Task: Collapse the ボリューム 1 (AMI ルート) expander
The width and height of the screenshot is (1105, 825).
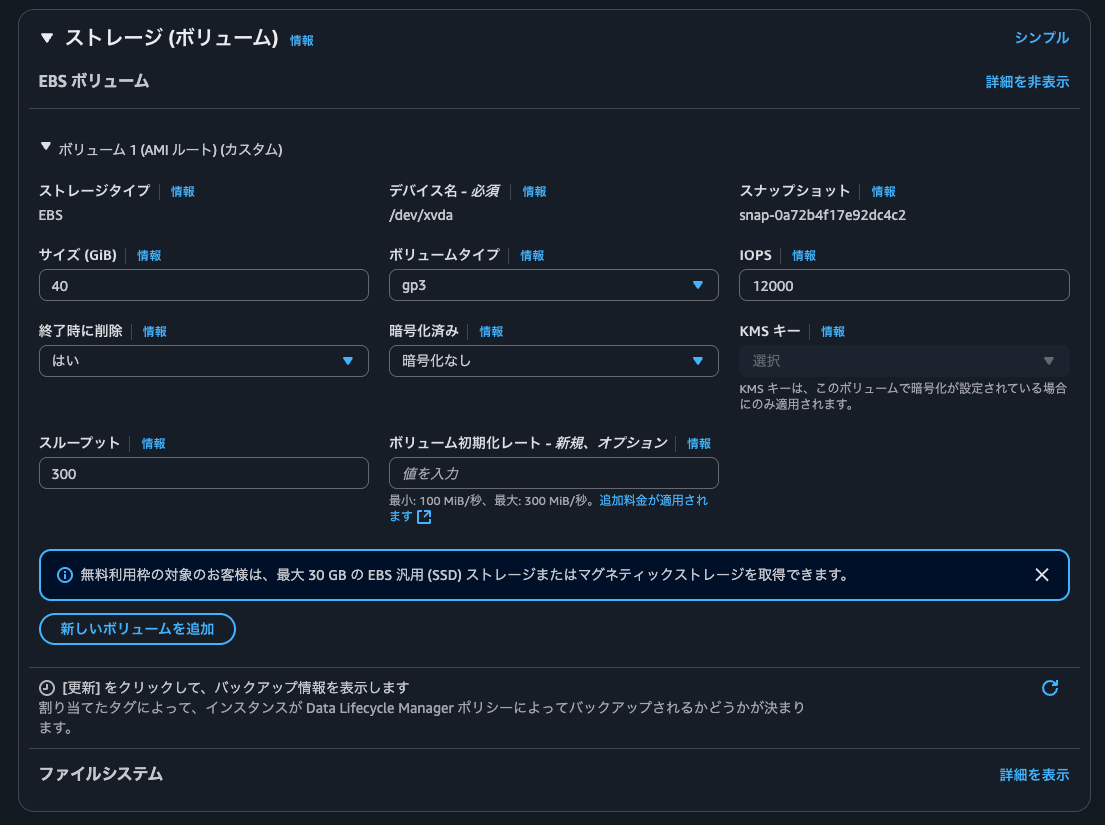Action: point(45,148)
